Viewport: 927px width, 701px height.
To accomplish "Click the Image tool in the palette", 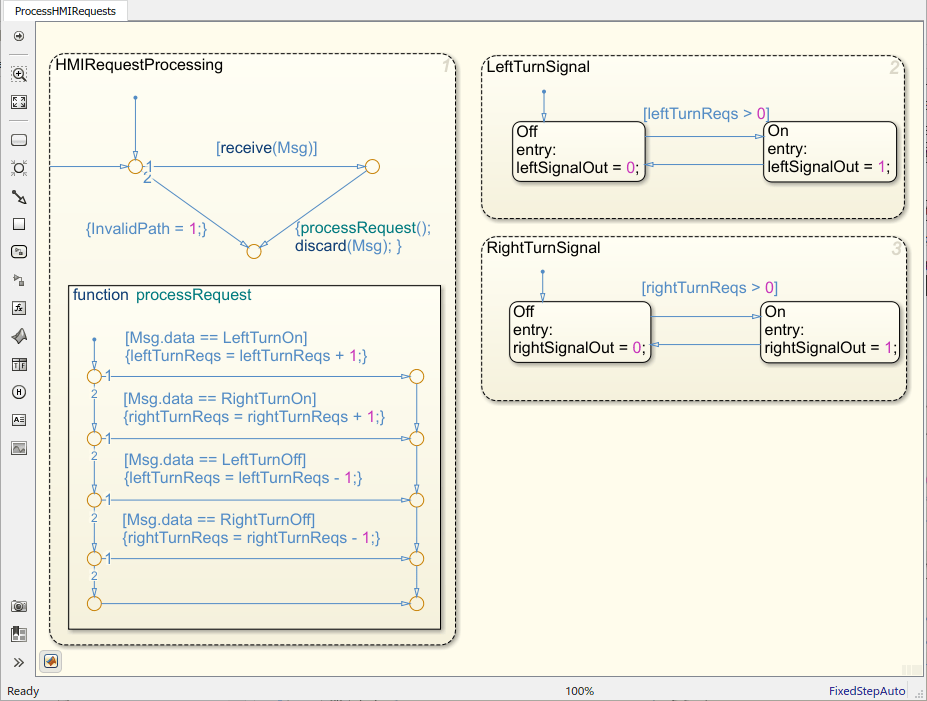I will pyautogui.click(x=19, y=448).
